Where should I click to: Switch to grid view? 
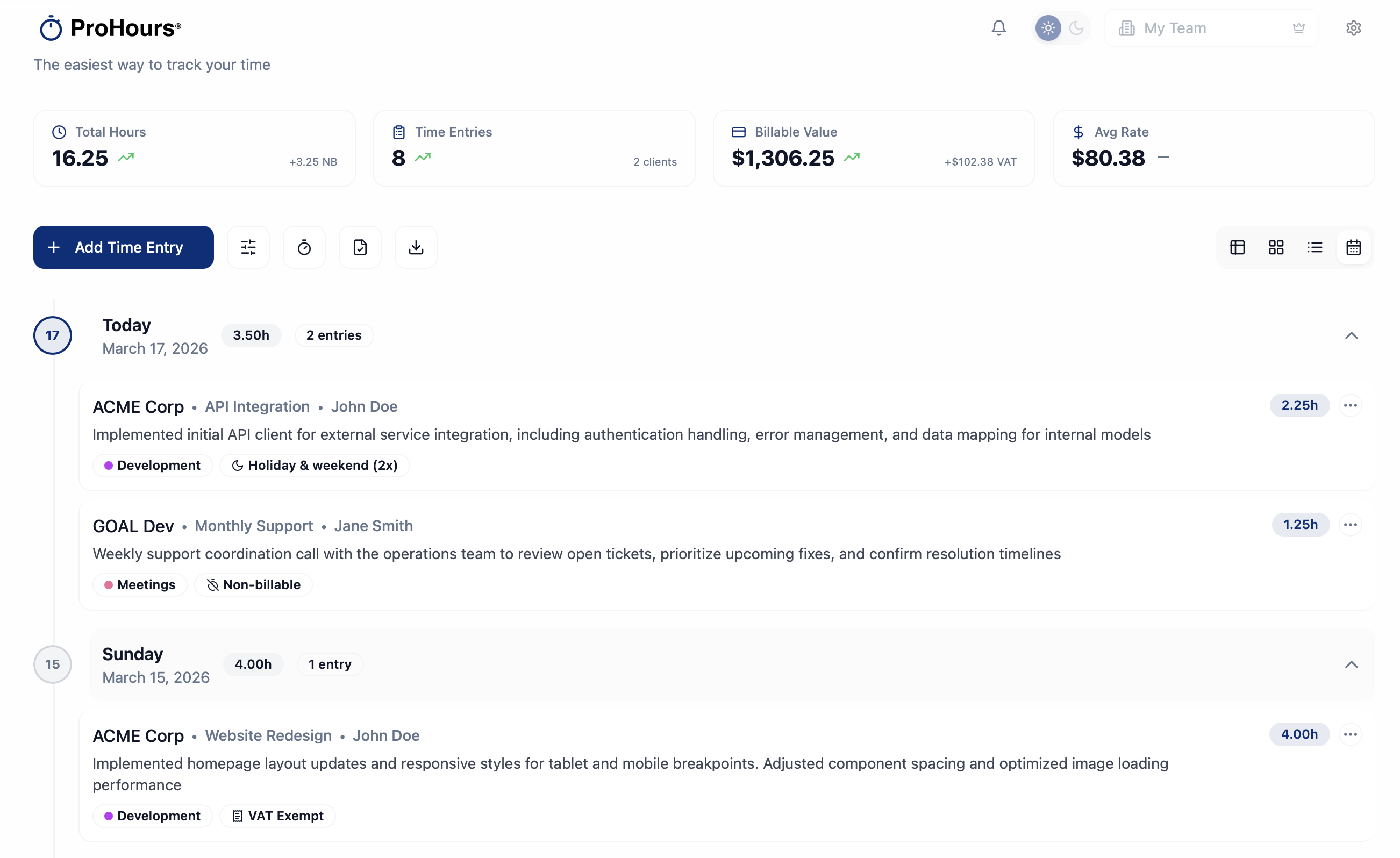(1276, 247)
